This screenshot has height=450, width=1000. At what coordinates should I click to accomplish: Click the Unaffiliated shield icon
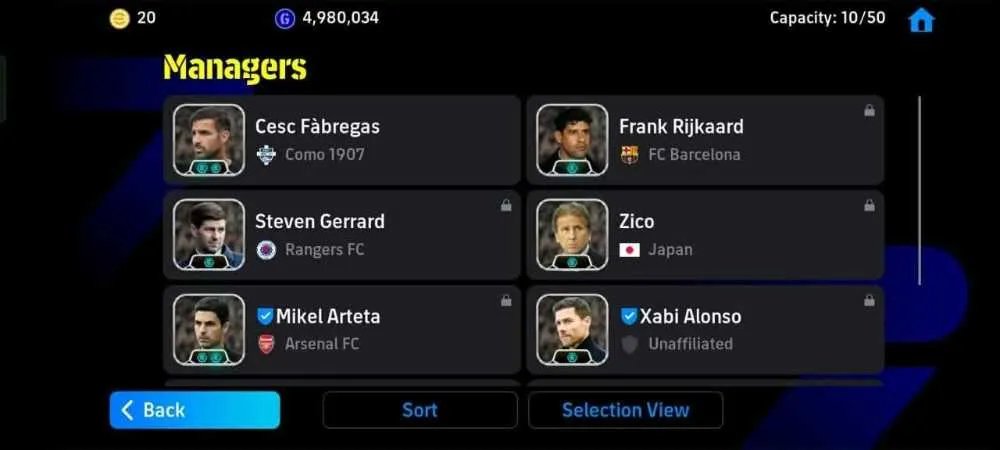click(x=629, y=344)
